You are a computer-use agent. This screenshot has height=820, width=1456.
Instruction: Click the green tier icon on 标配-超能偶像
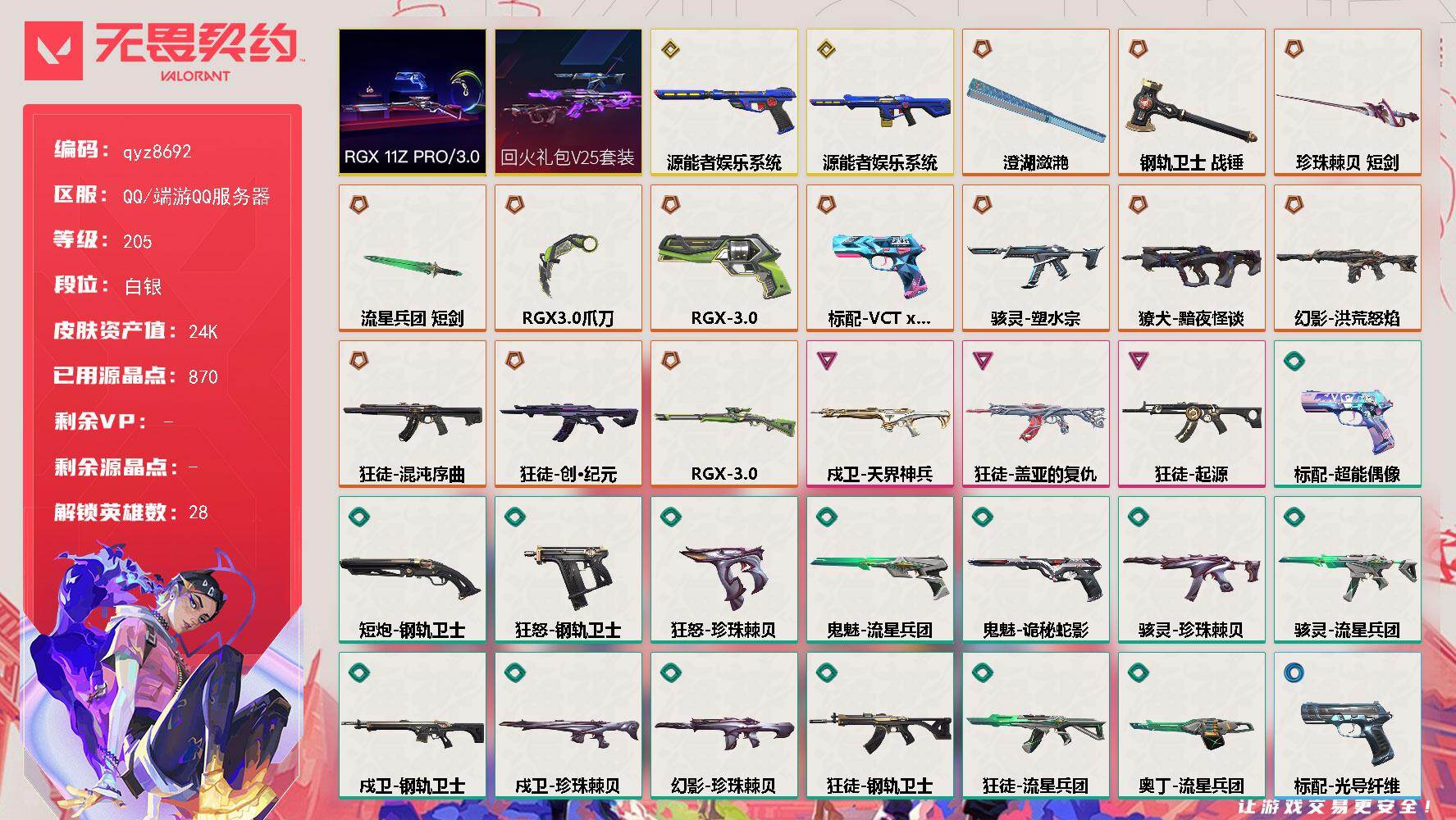pyautogui.click(x=1294, y=360)
